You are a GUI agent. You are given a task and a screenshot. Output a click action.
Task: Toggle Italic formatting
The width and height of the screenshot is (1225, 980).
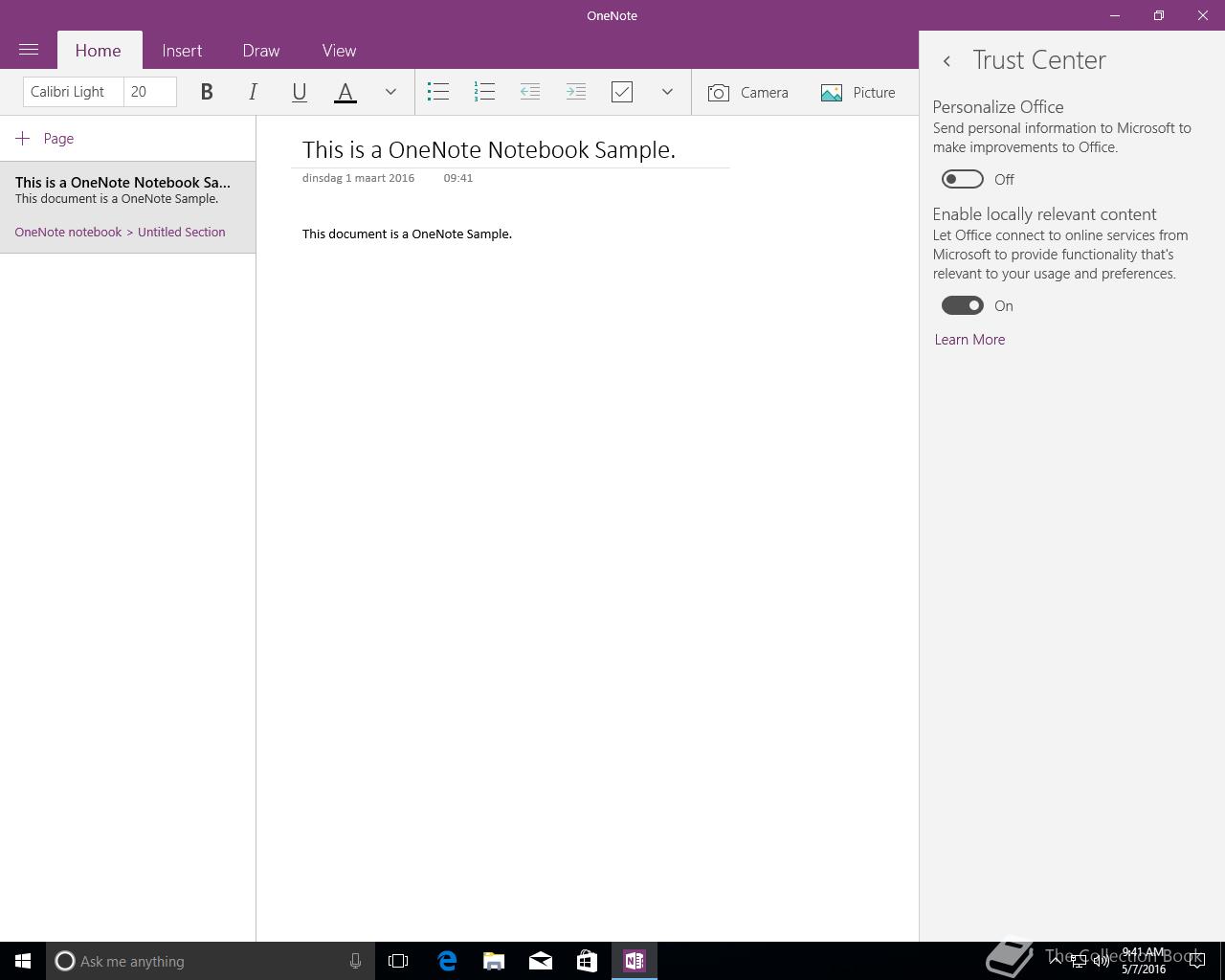pos(253,92)
